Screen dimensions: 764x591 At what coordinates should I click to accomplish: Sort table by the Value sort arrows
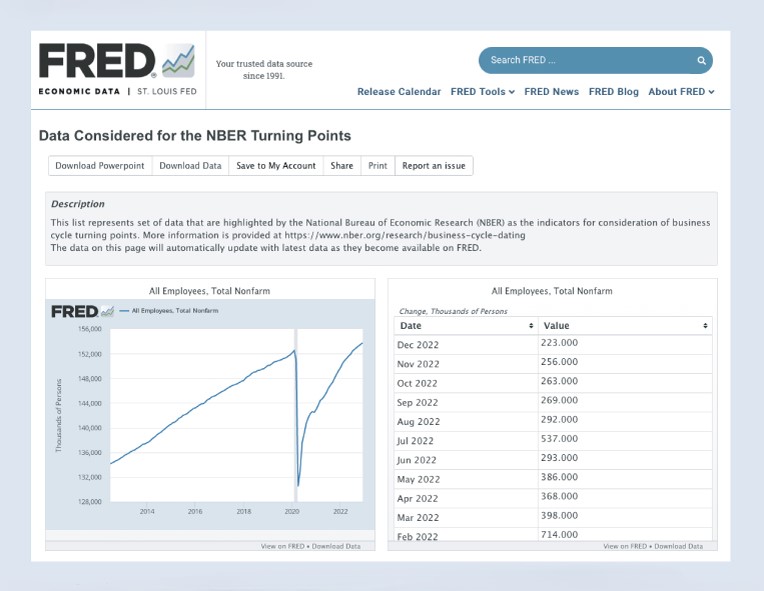click(705, 325)
